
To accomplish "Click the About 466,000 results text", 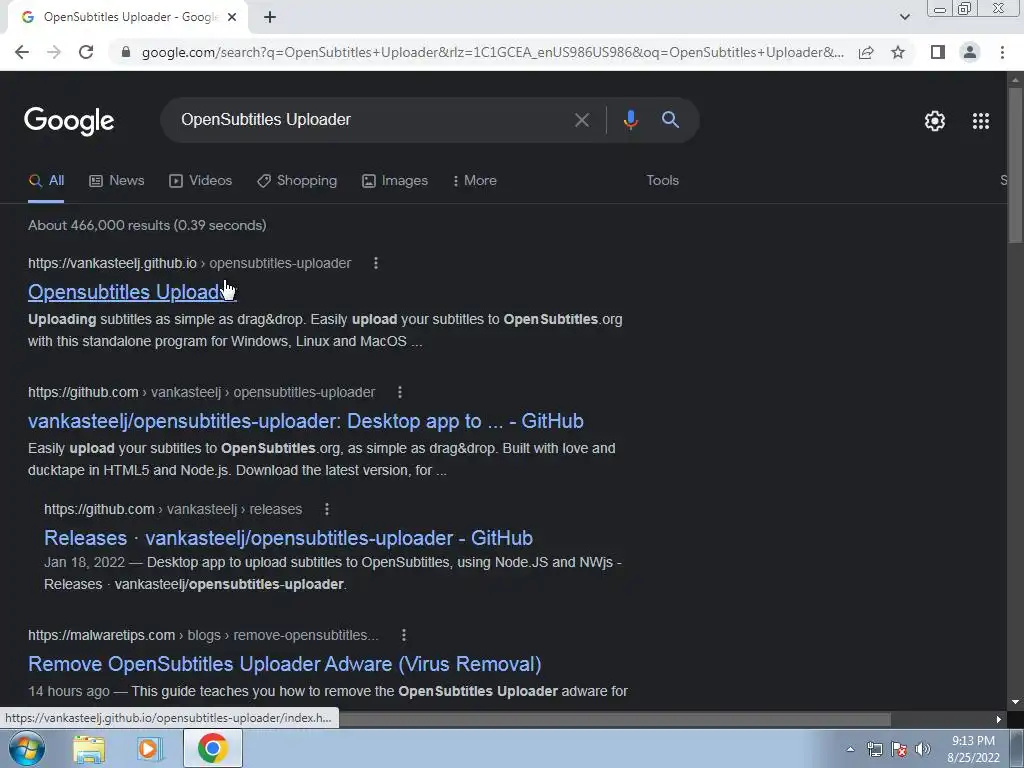I will pyautogui.click(x=147, y=225).
